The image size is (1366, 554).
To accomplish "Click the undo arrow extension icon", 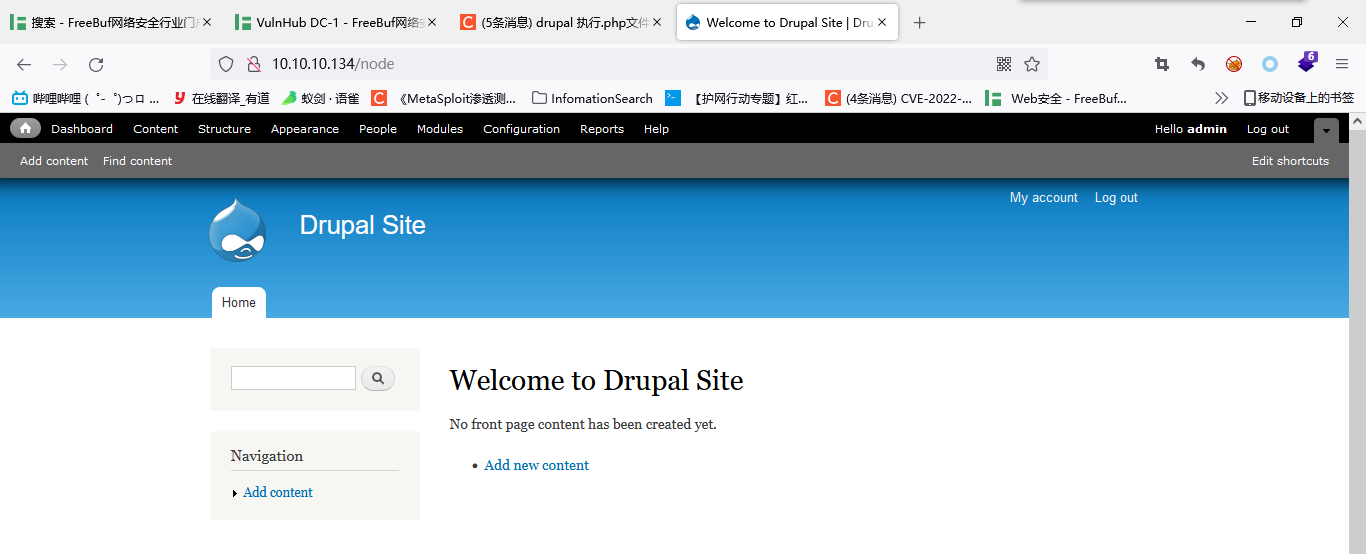I will click(x=1198, y=64).
